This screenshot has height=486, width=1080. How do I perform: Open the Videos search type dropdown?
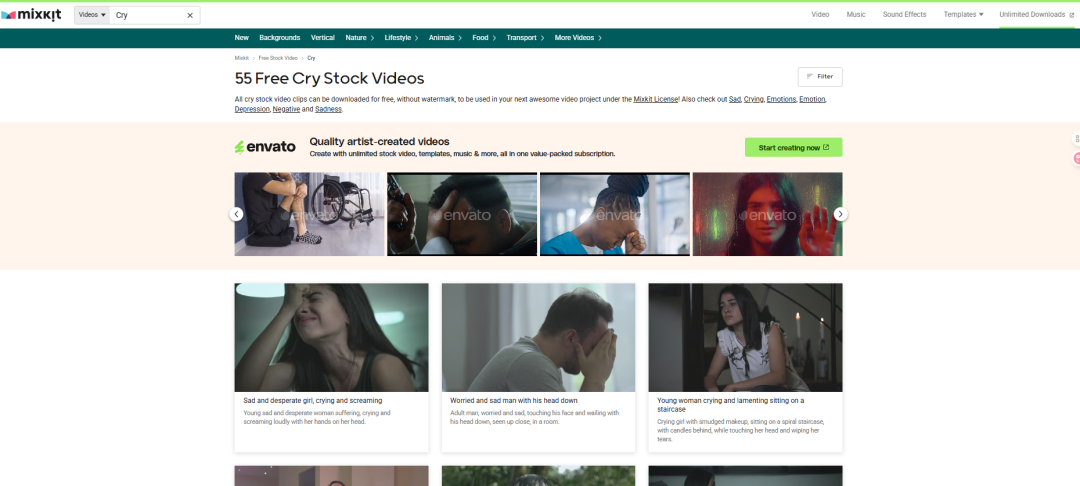[91, 15]
